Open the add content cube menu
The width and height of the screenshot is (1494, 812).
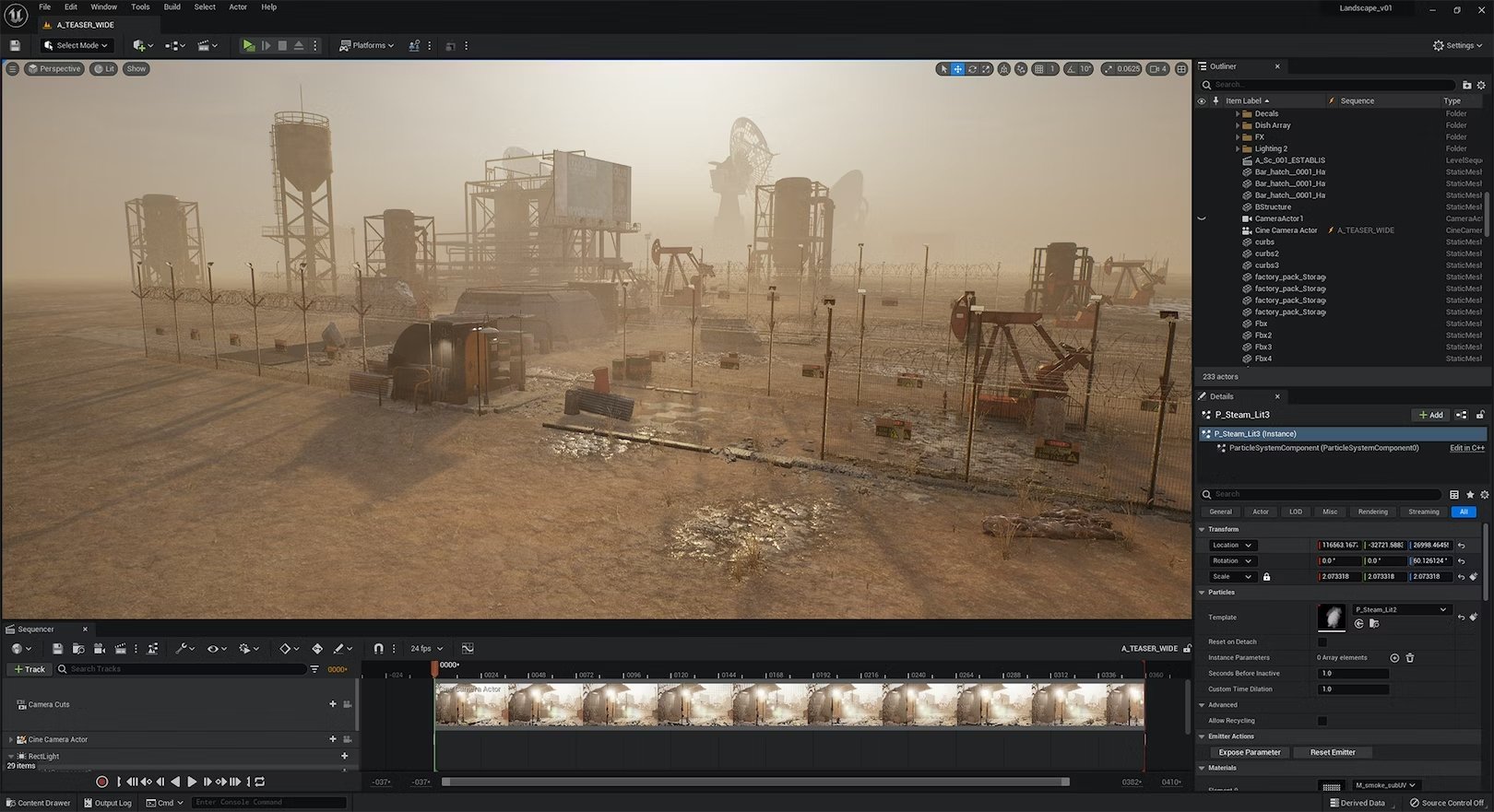click(142, 45)
